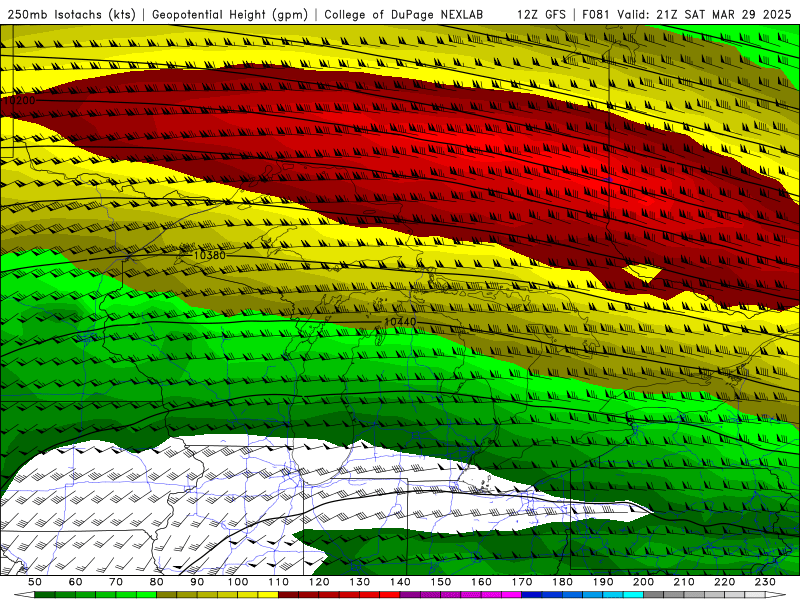Click the 60 tick label on the color scale
The height and width of the screenshot is (600, 800).
(76, 582)
